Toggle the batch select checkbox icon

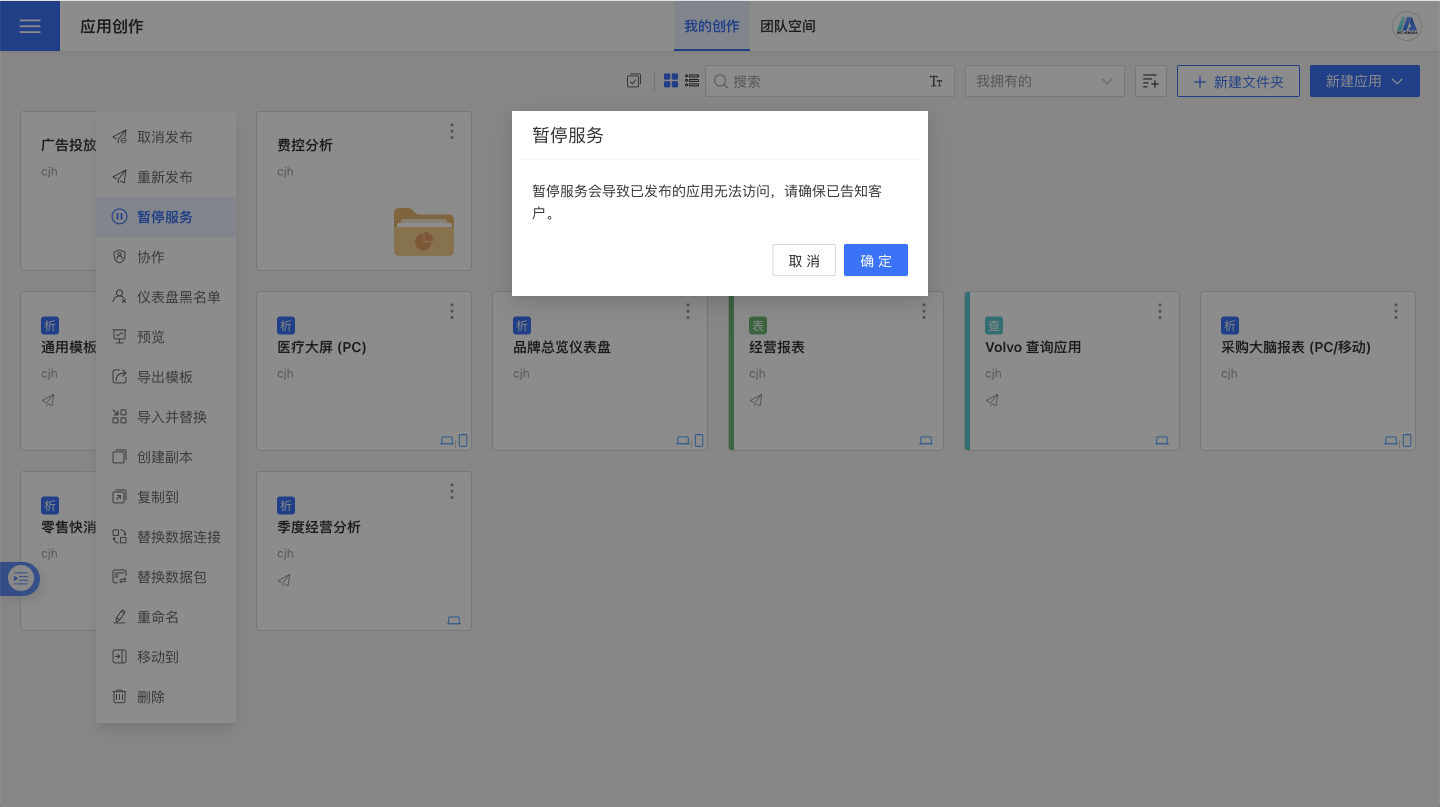634,81
